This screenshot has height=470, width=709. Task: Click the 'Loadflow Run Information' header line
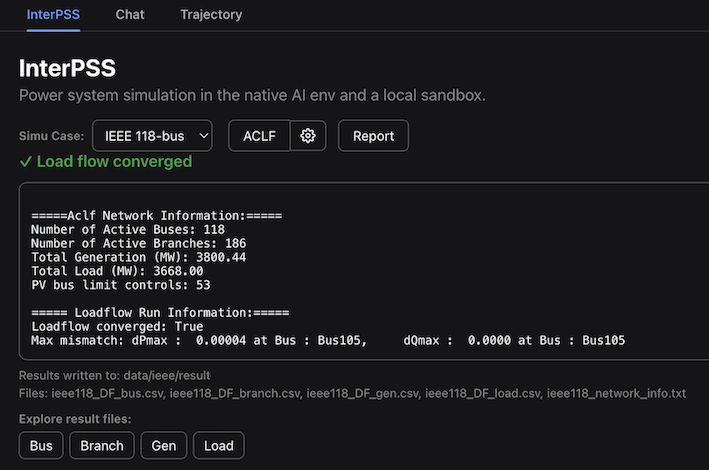point(160,313)
